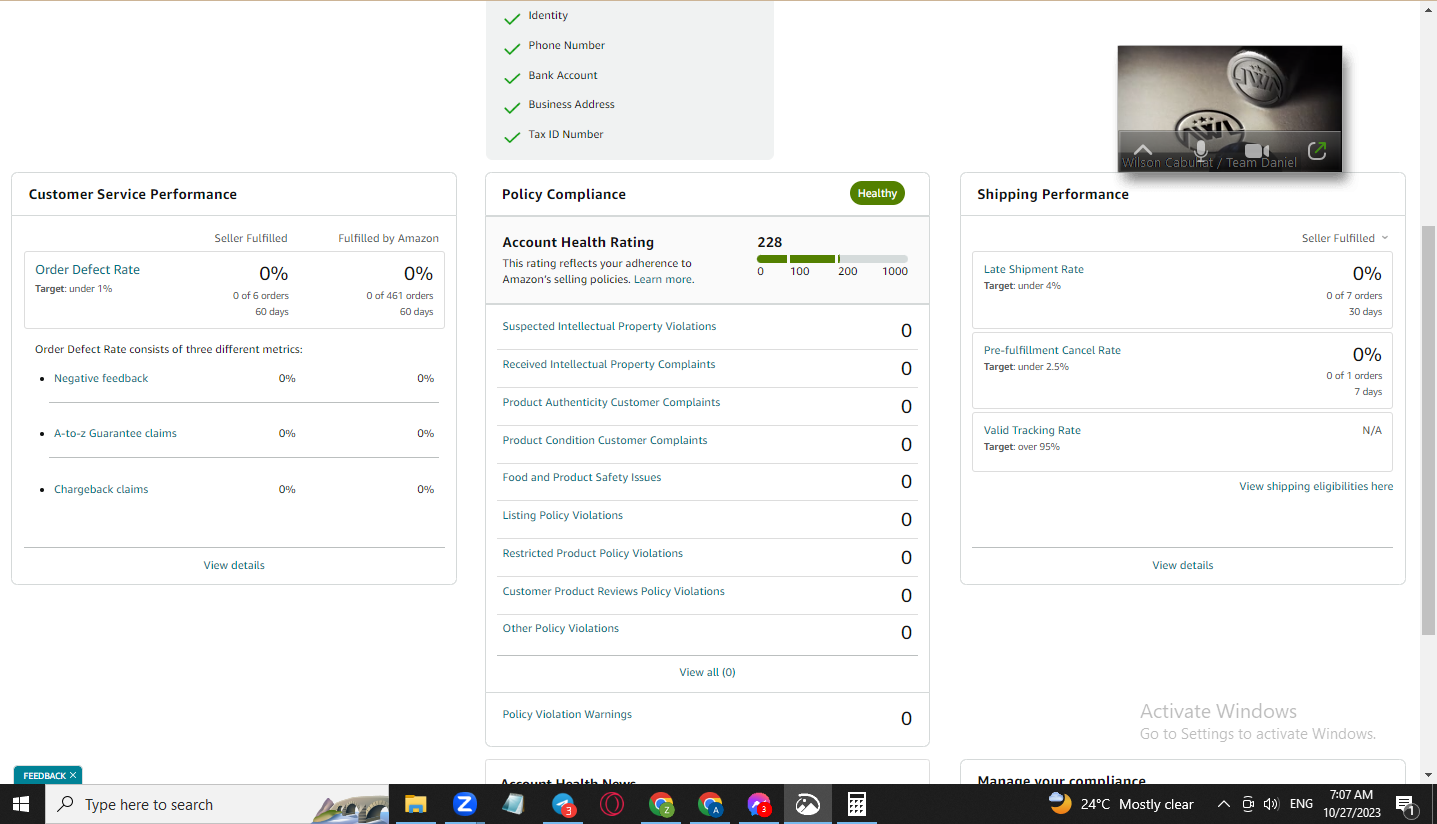Click the Bank Account verification item
The image size is (1437, 824).
pos(563,75)
